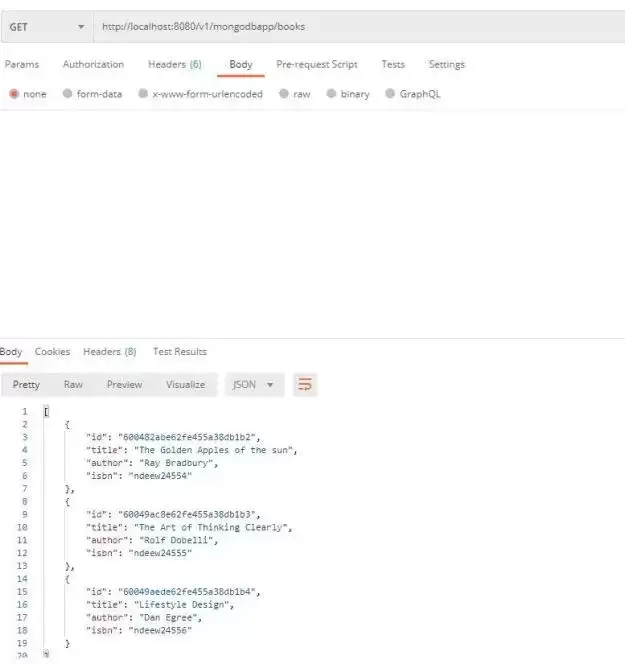The width and height of the screenshot is (625, 664).
Task: Switch to the Params tab
Action: pos(22,64)
